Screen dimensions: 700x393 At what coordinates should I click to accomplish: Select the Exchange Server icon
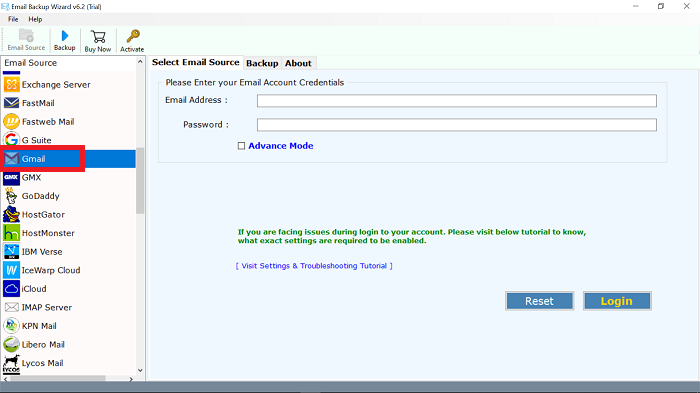click(12, 84)
